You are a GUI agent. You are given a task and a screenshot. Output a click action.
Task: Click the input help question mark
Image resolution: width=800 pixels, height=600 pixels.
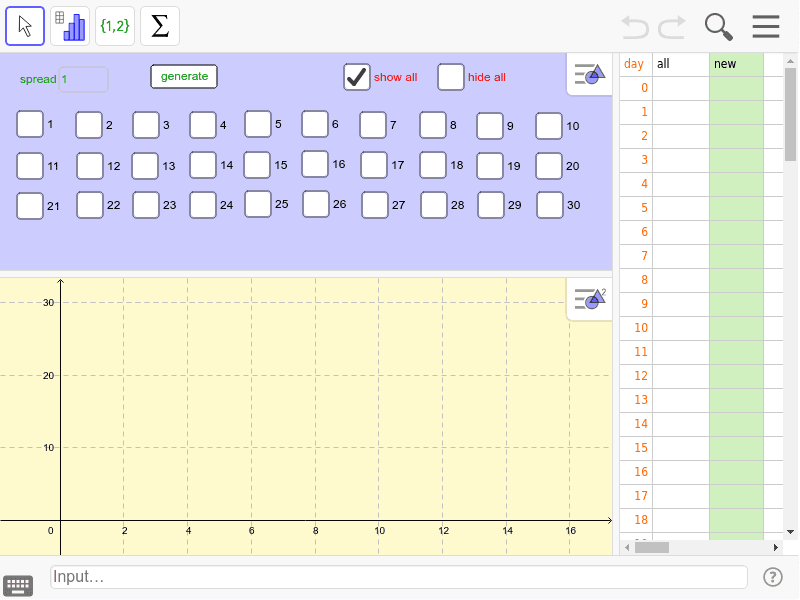pos(772,577)
